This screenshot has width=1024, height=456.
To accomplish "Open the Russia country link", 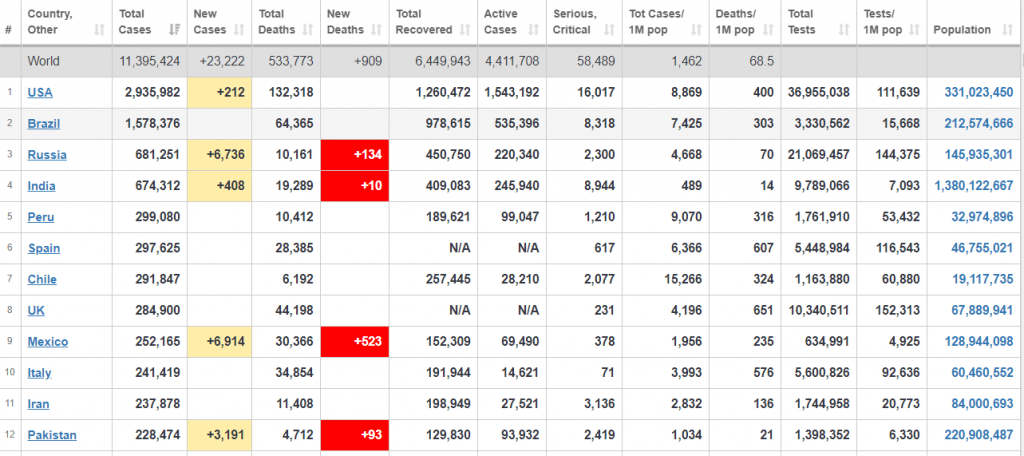I will coord(47,155).
